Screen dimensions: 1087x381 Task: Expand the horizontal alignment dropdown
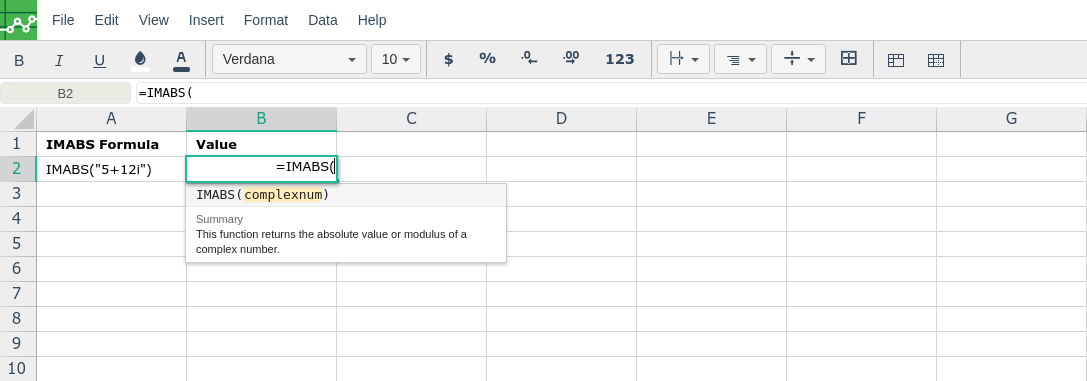(x=740, y=59)
